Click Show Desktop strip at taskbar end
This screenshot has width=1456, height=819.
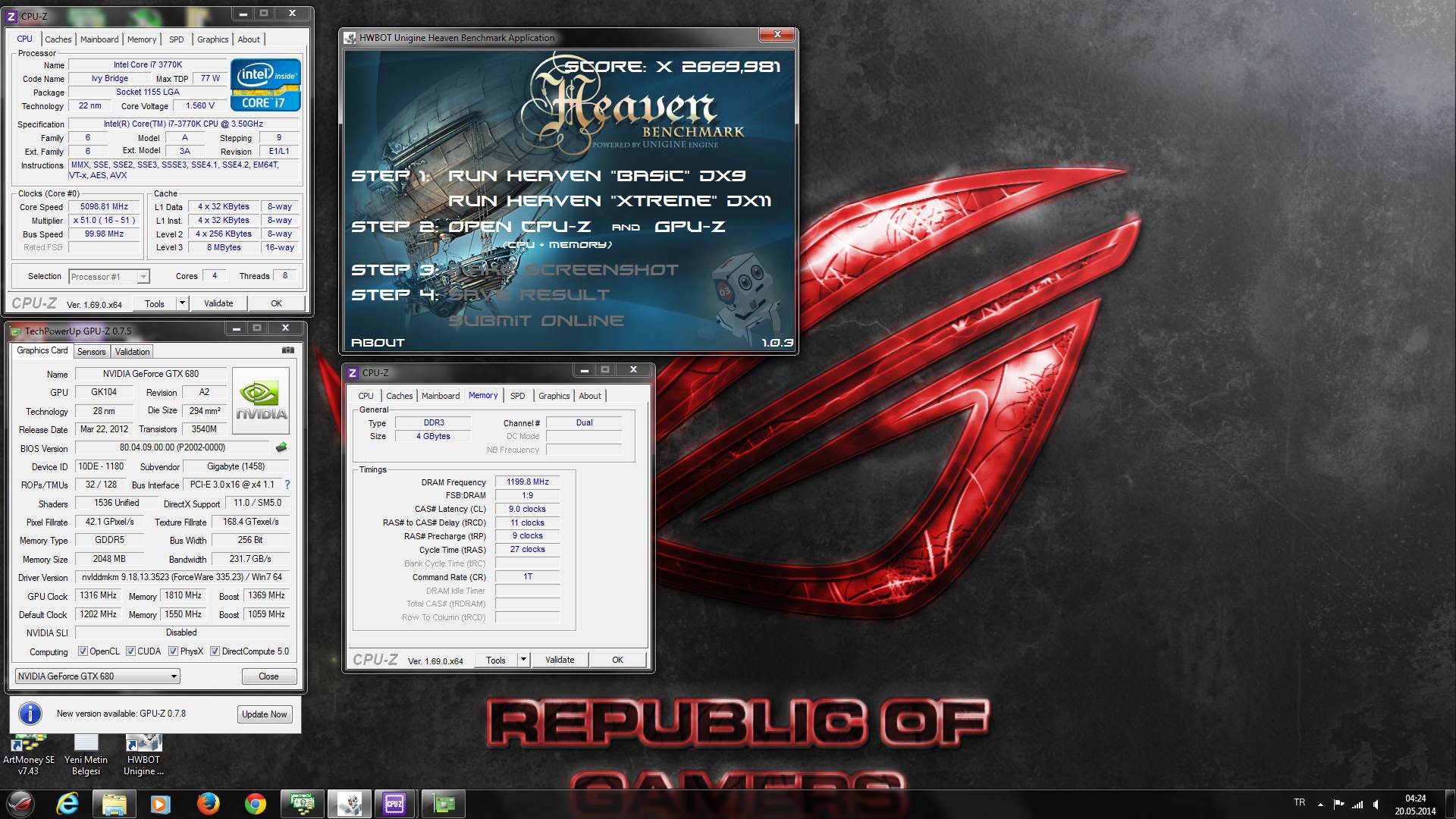tap(1450, 804)
